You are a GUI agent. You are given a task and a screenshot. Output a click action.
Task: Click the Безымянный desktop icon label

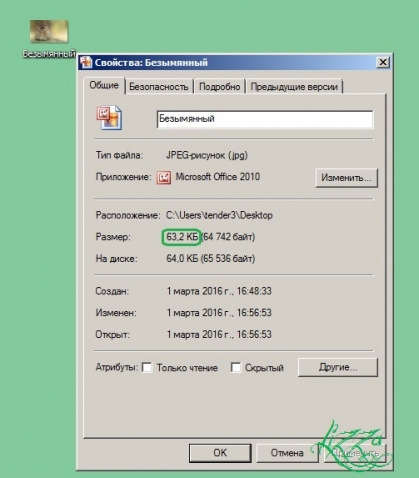[x=49, y=53]
